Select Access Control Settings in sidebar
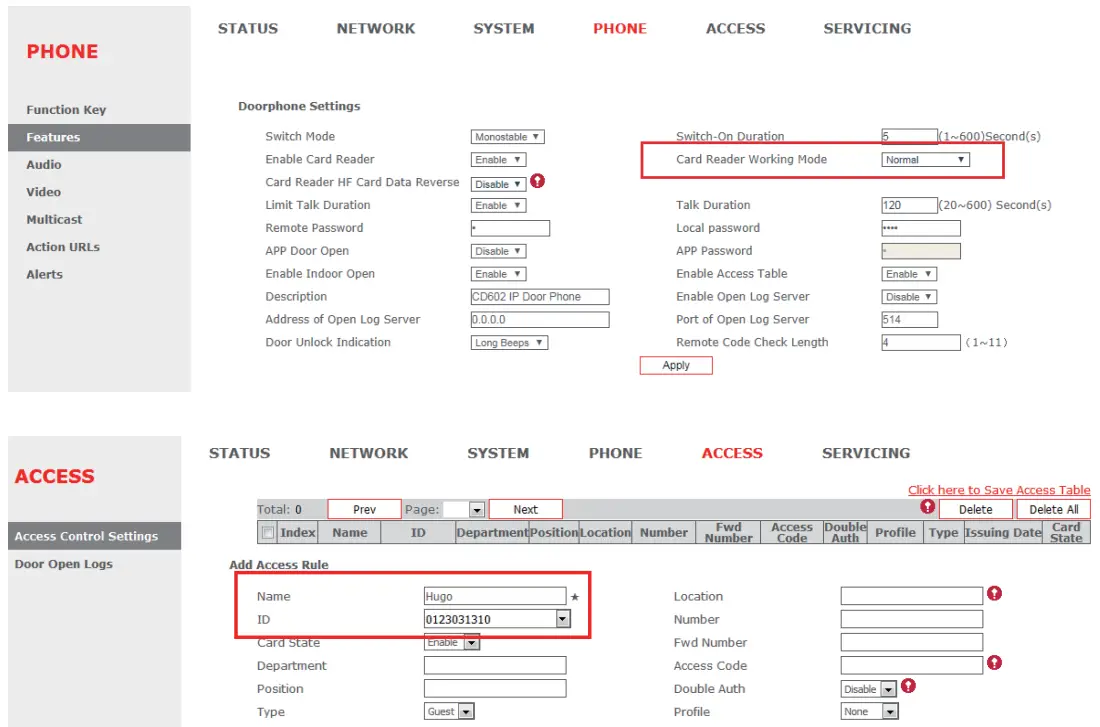Image resolution: width=1100 pixels, height=727 pixels. coord(95,536)
